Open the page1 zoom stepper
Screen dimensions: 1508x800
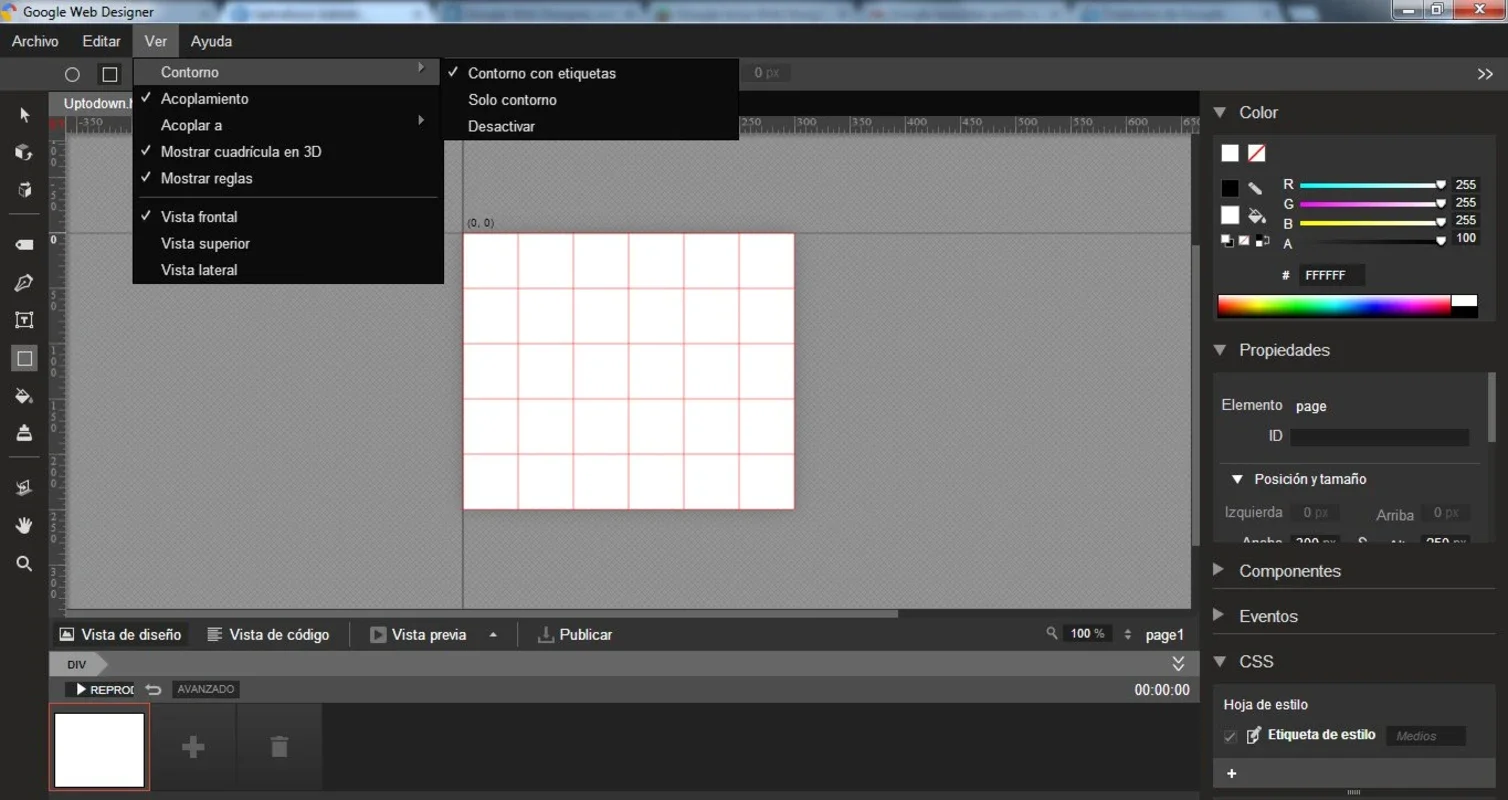coord(1128,634)
